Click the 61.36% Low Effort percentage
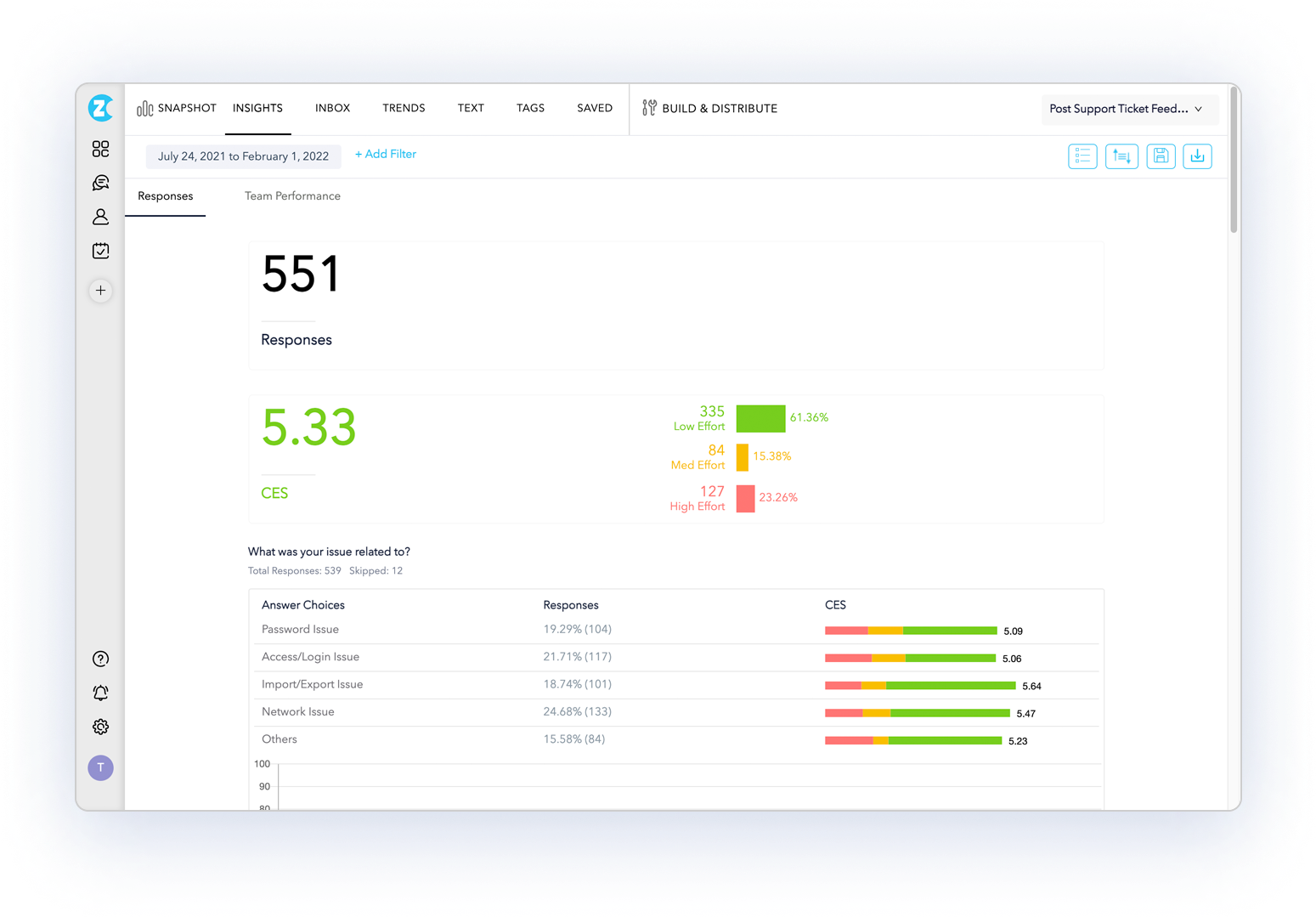 tap(809, 417)
